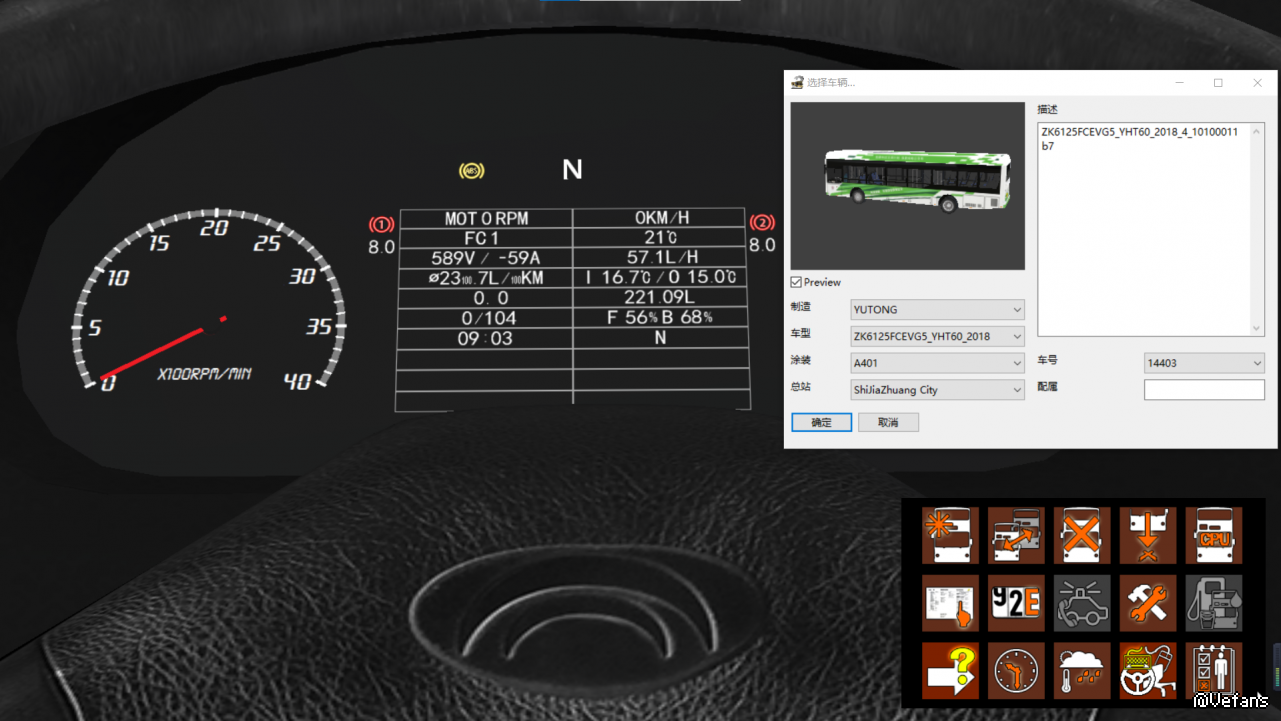The width and height of the screenshot is (1281, 721).
Task: Click the bus CPU icon
Action: (x=1214, y=535)
